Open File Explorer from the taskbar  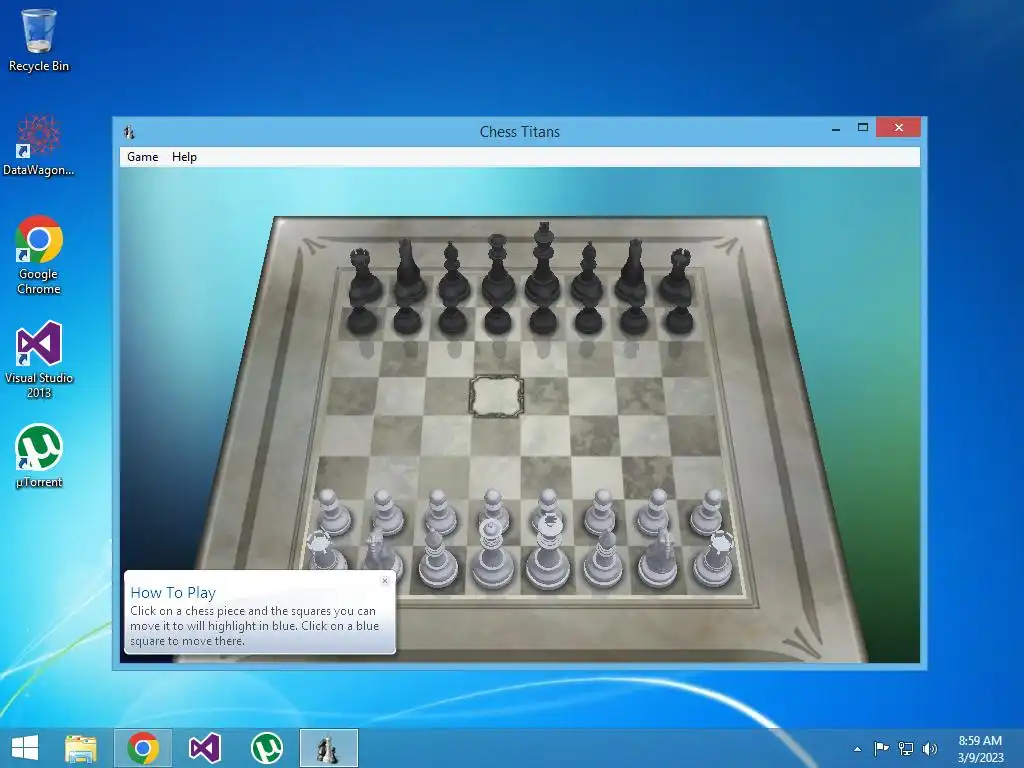pos(81,748)
